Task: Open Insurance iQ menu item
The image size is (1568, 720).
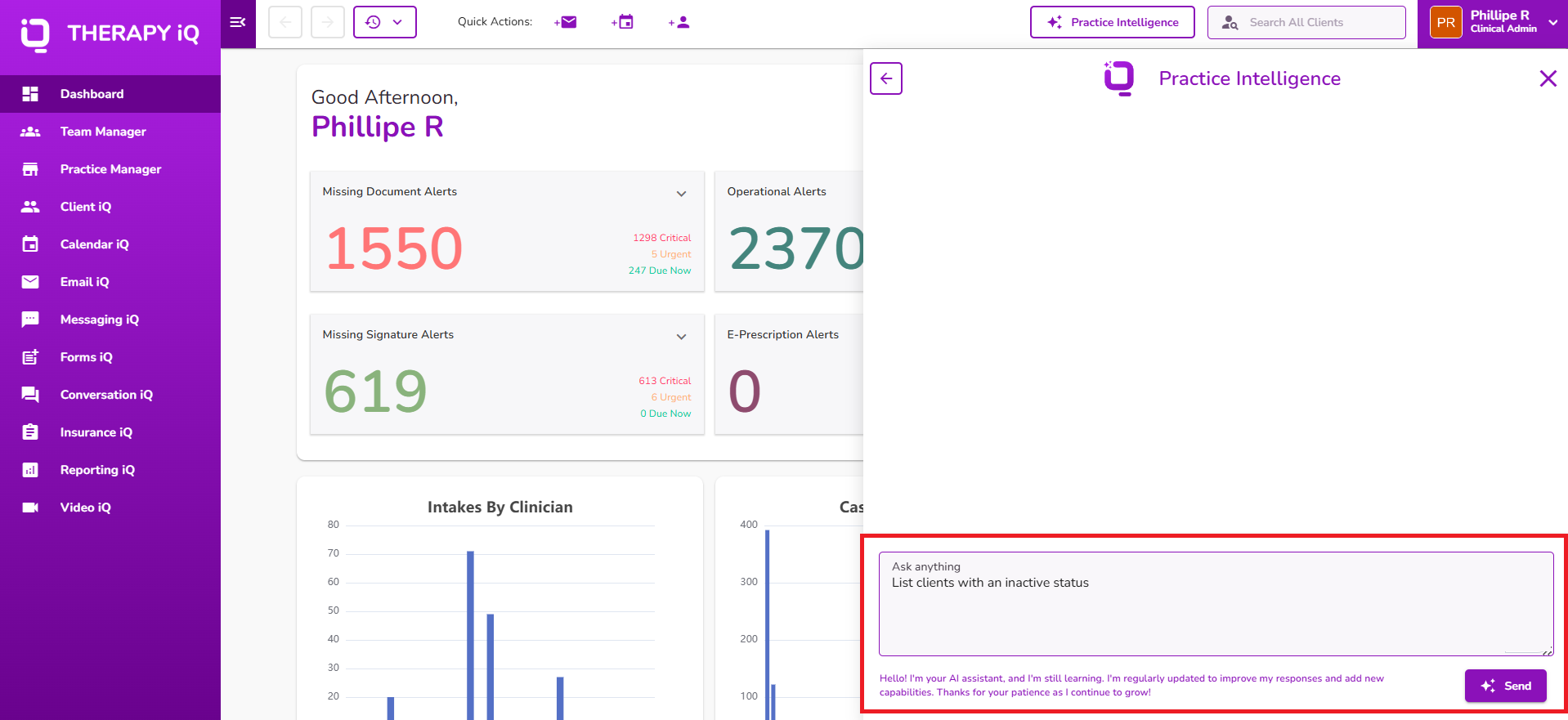Action: tap(110, 432)
